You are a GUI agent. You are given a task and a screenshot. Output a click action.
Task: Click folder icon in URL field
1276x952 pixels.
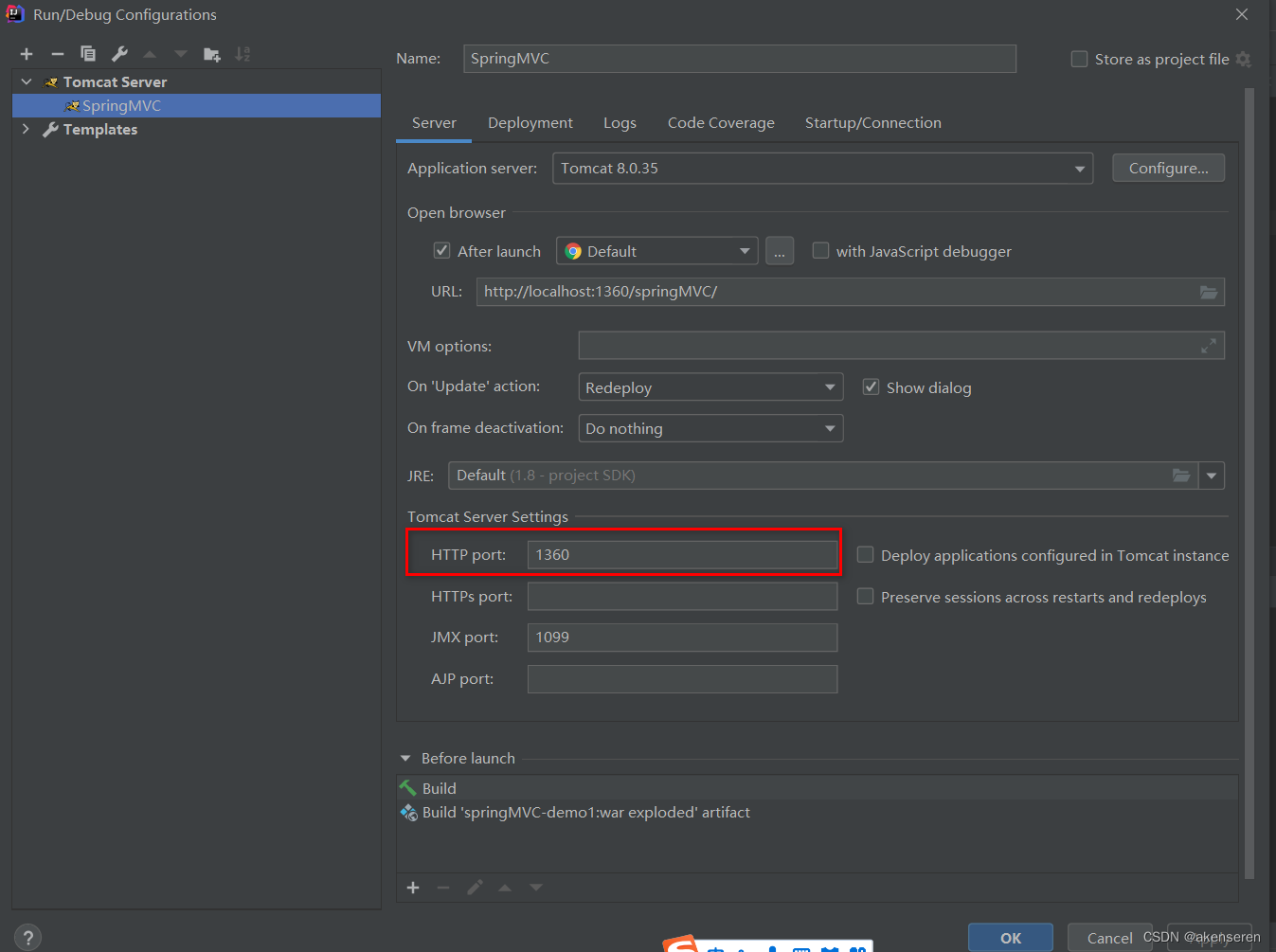click(x=1209, y=292)
